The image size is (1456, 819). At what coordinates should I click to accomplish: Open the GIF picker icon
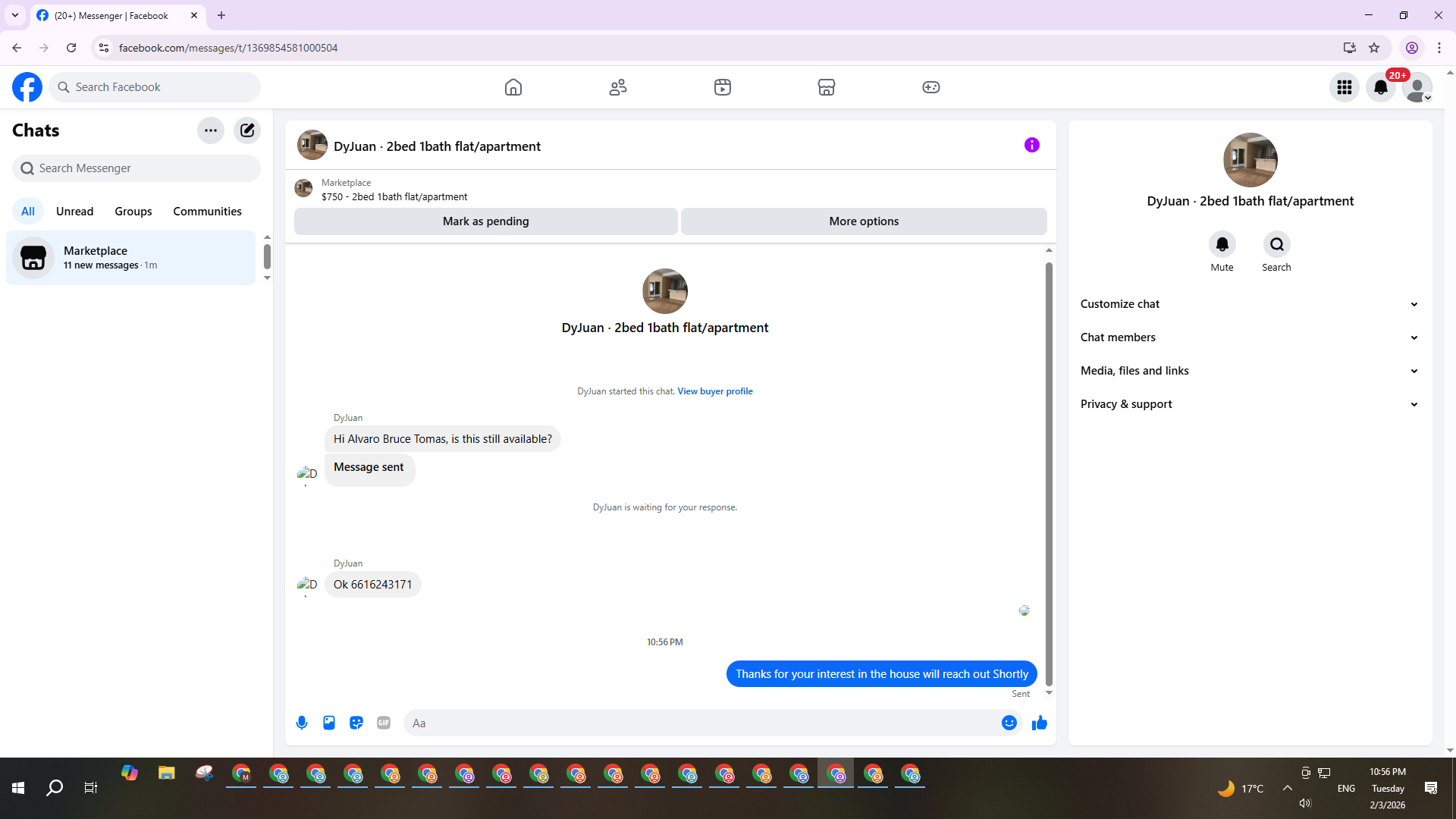click(384, 723)
